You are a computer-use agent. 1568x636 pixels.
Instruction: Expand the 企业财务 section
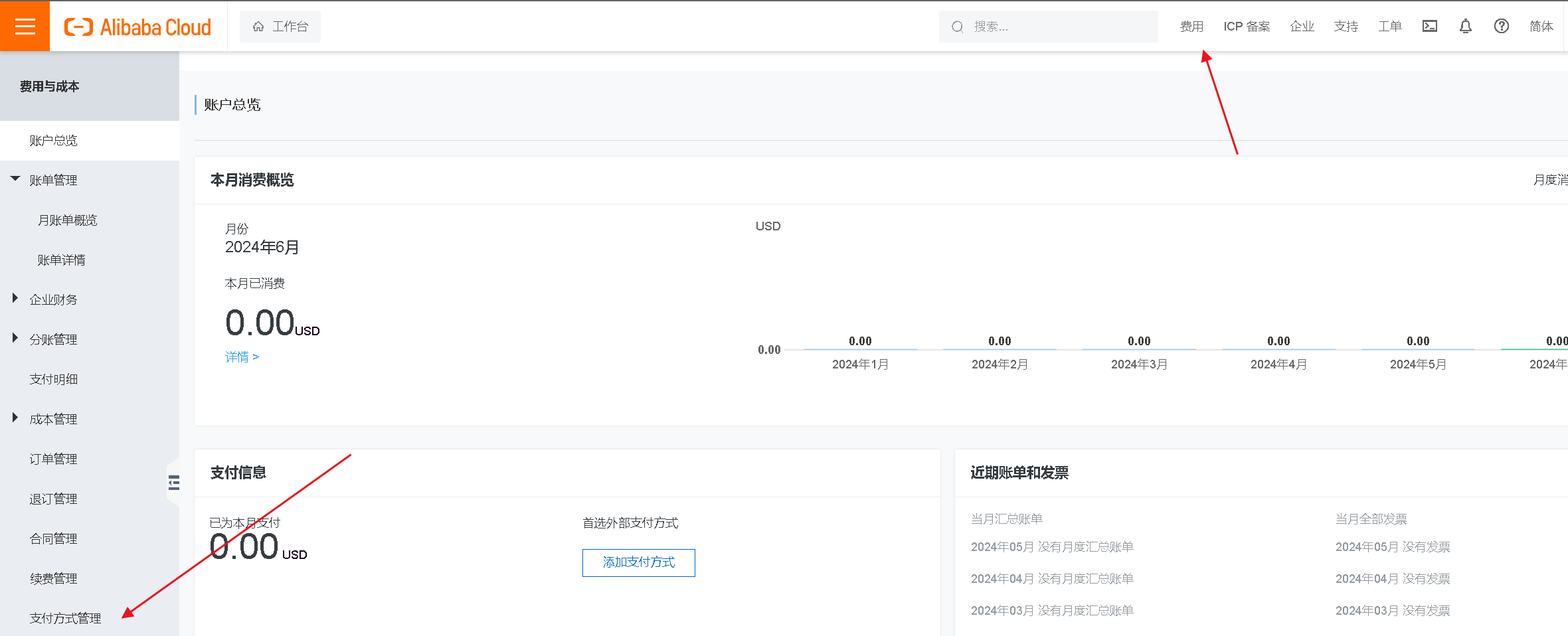tap(15, 299)
